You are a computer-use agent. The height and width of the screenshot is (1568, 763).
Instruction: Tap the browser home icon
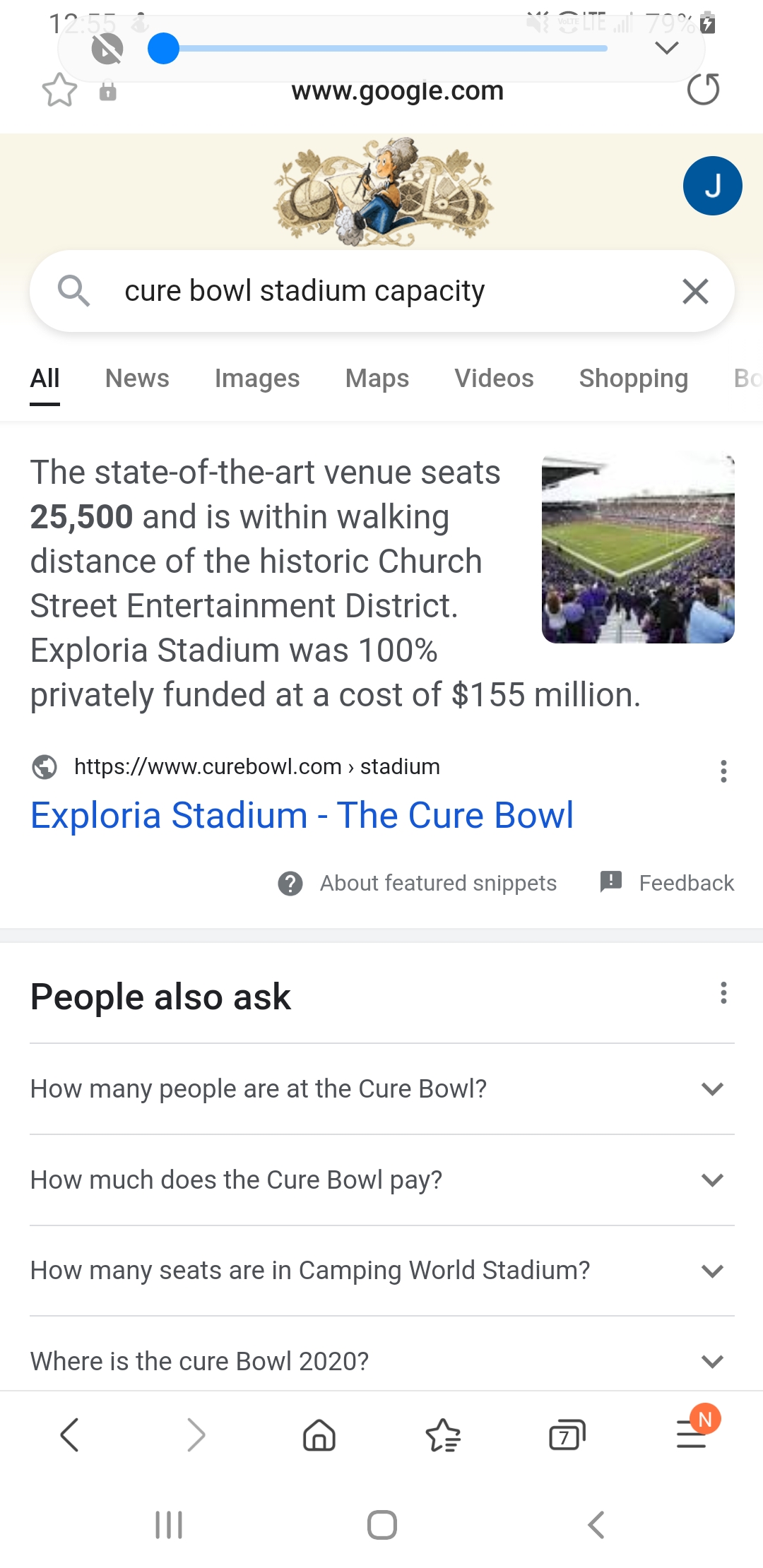(319, 1435)
